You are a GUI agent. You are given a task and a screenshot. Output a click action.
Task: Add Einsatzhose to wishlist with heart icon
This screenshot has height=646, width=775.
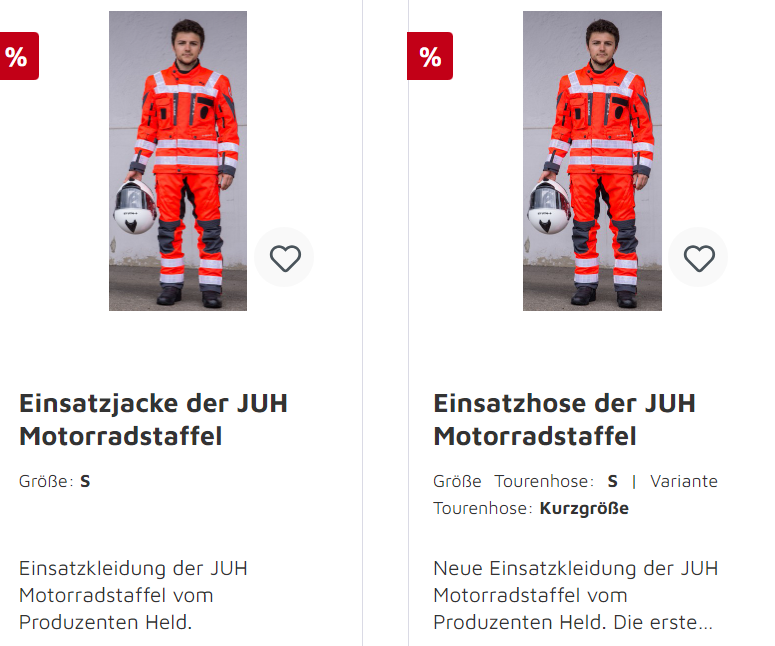tap(698, 258)
